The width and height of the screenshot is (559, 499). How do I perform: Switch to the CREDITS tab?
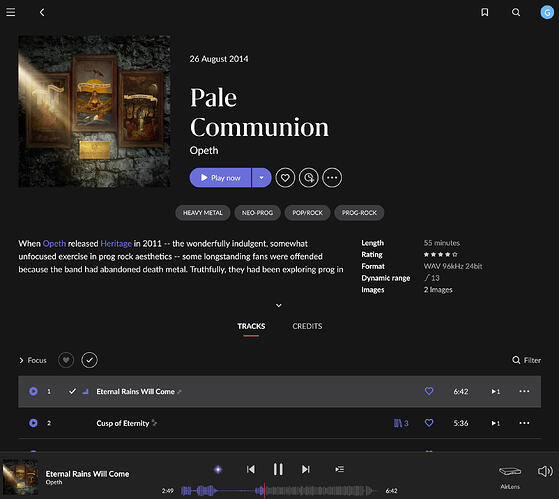click(x=307, y=326)
